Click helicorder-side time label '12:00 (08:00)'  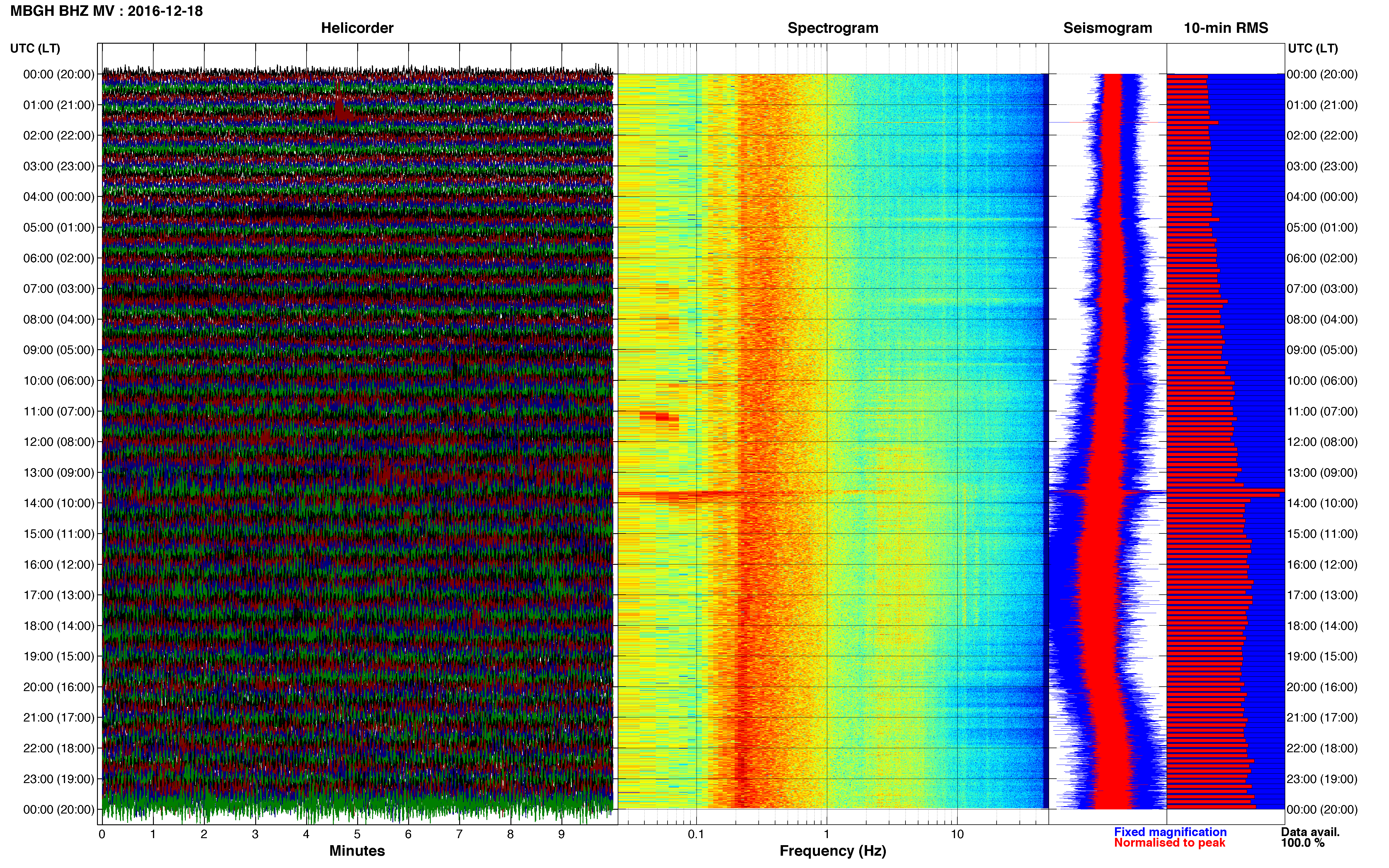coord(59,442)
